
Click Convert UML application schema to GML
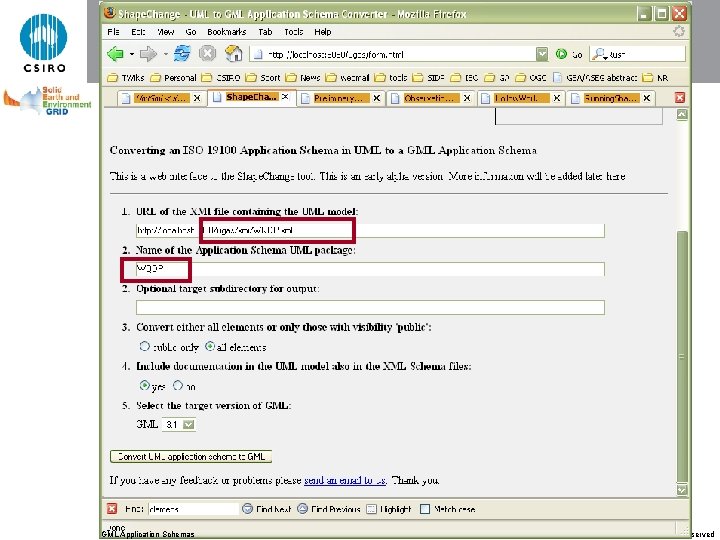[x=191, y=456]
